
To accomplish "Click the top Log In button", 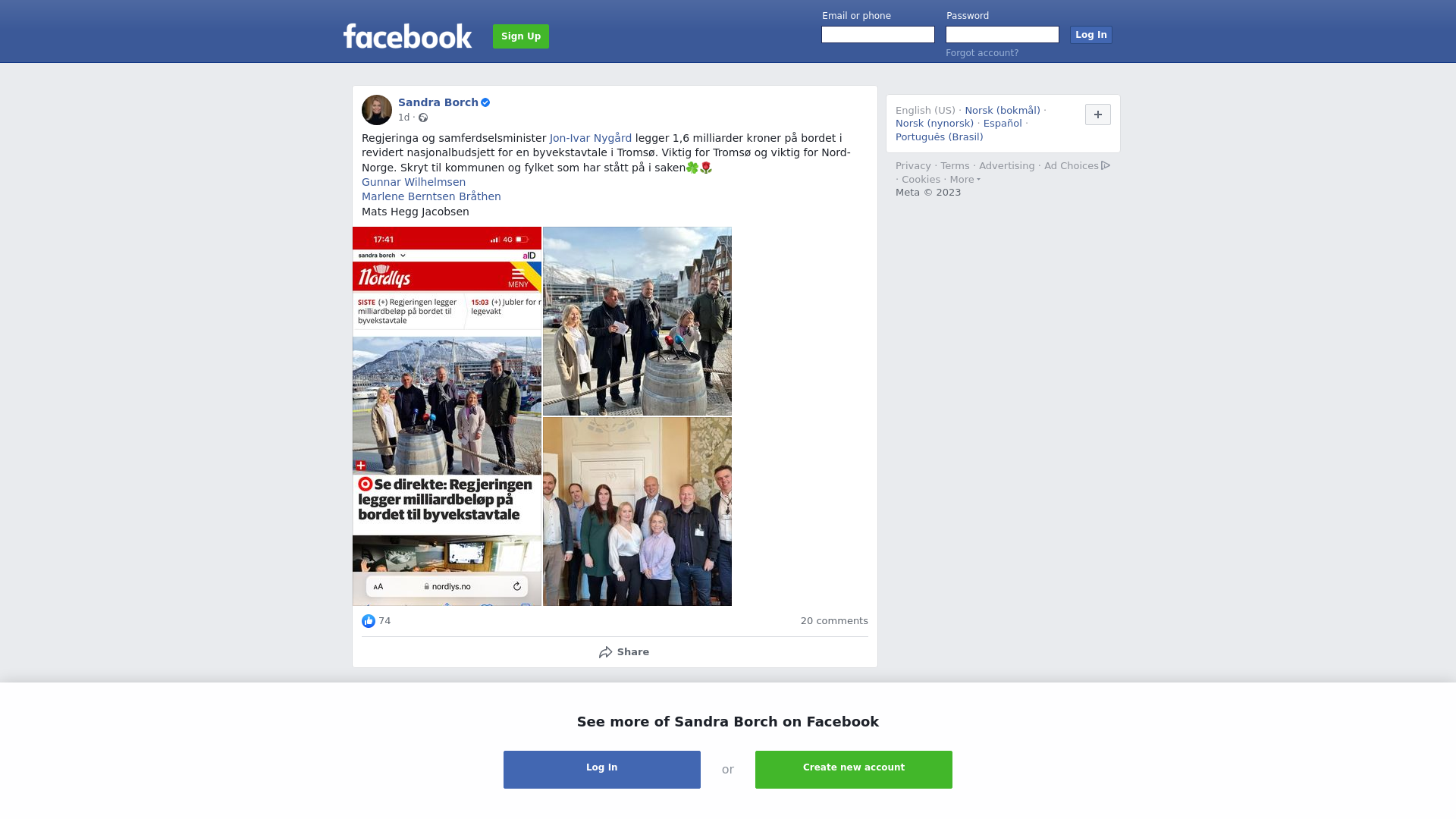I will click(x=1091, y=35).
